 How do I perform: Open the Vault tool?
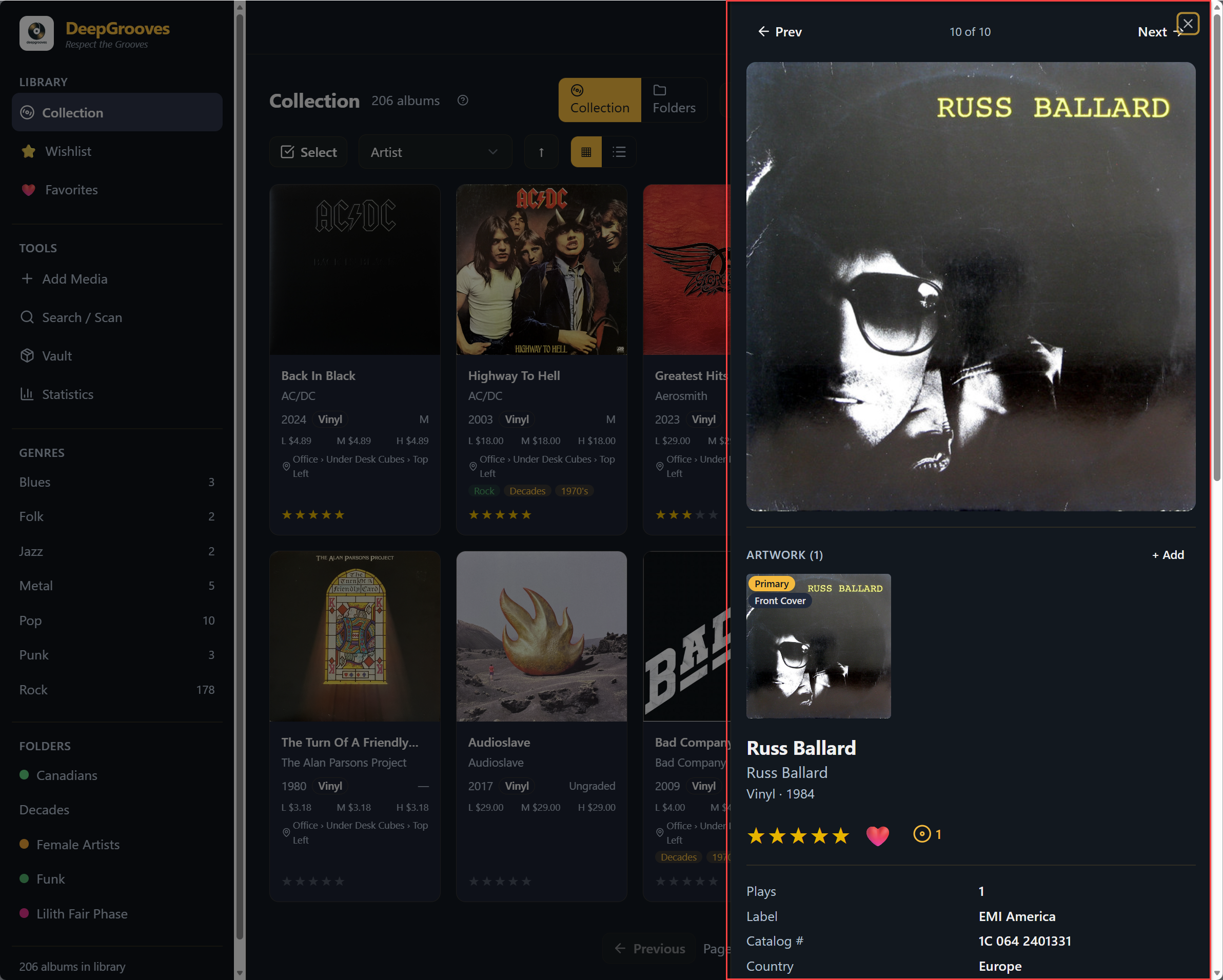coord(117,355)
